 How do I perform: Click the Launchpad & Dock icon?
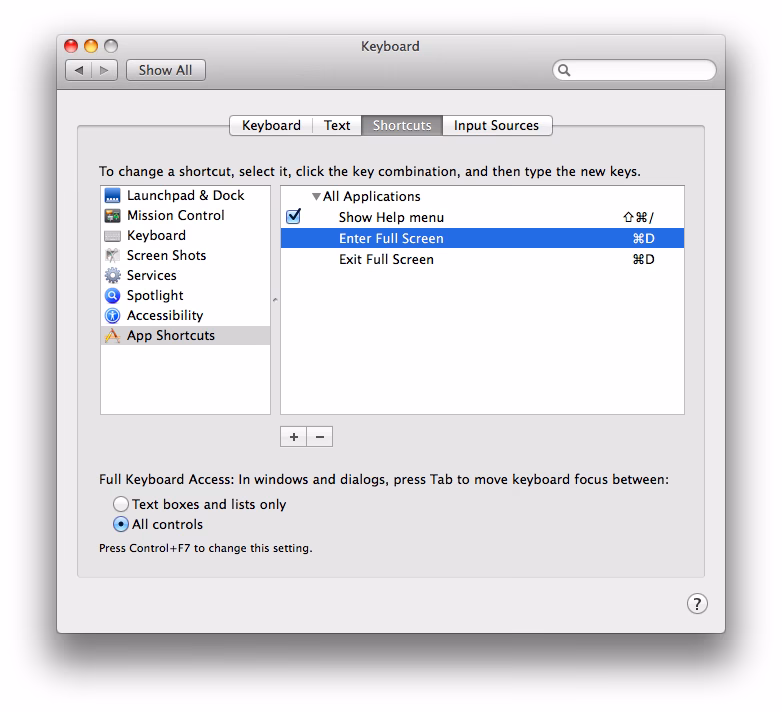click(x=112, y=195)
